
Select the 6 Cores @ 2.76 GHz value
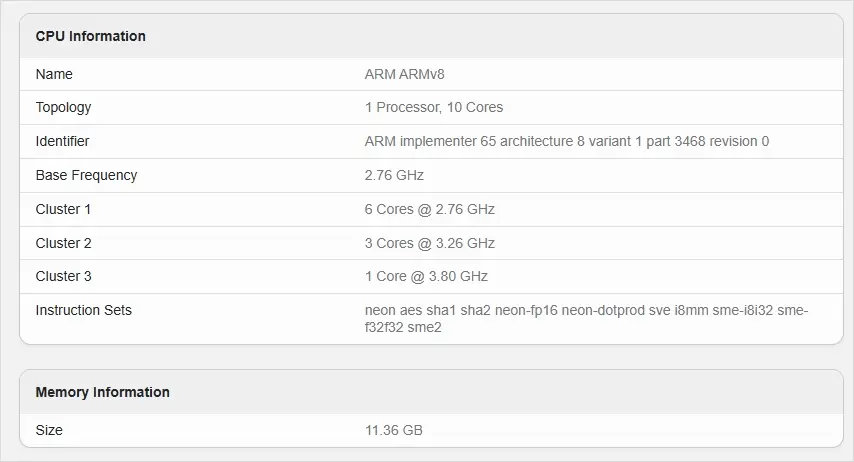click(430, 209)
